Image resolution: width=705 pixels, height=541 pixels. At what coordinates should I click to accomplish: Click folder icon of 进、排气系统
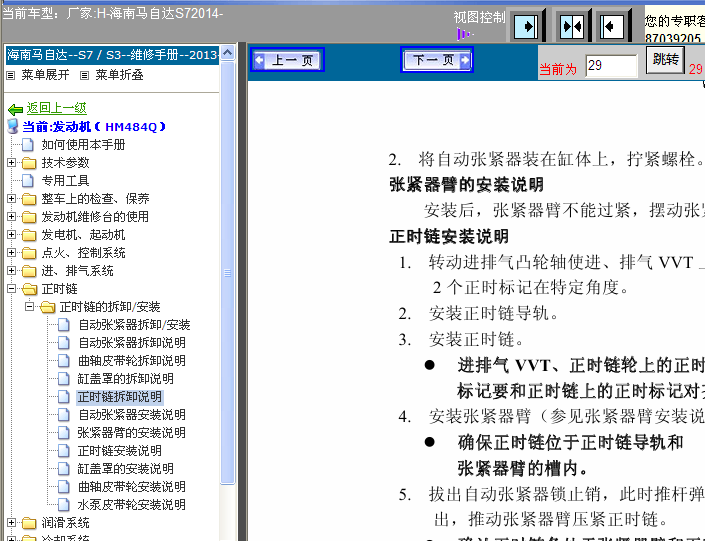[x=29, y=271]
